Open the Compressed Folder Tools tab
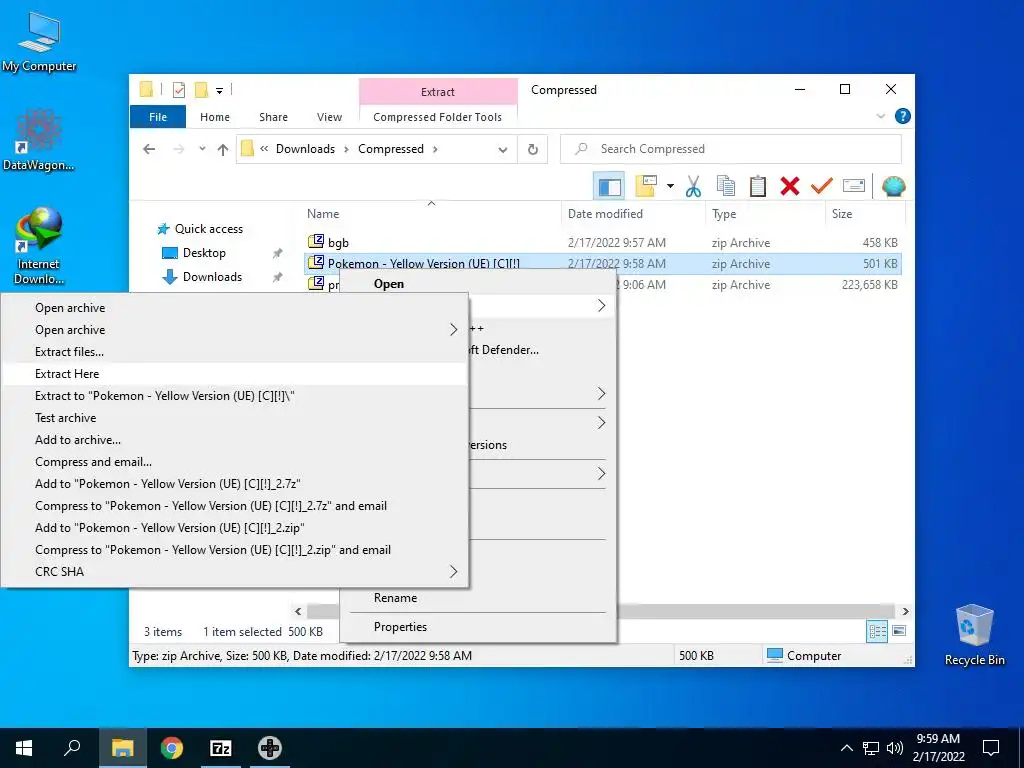 438,117
